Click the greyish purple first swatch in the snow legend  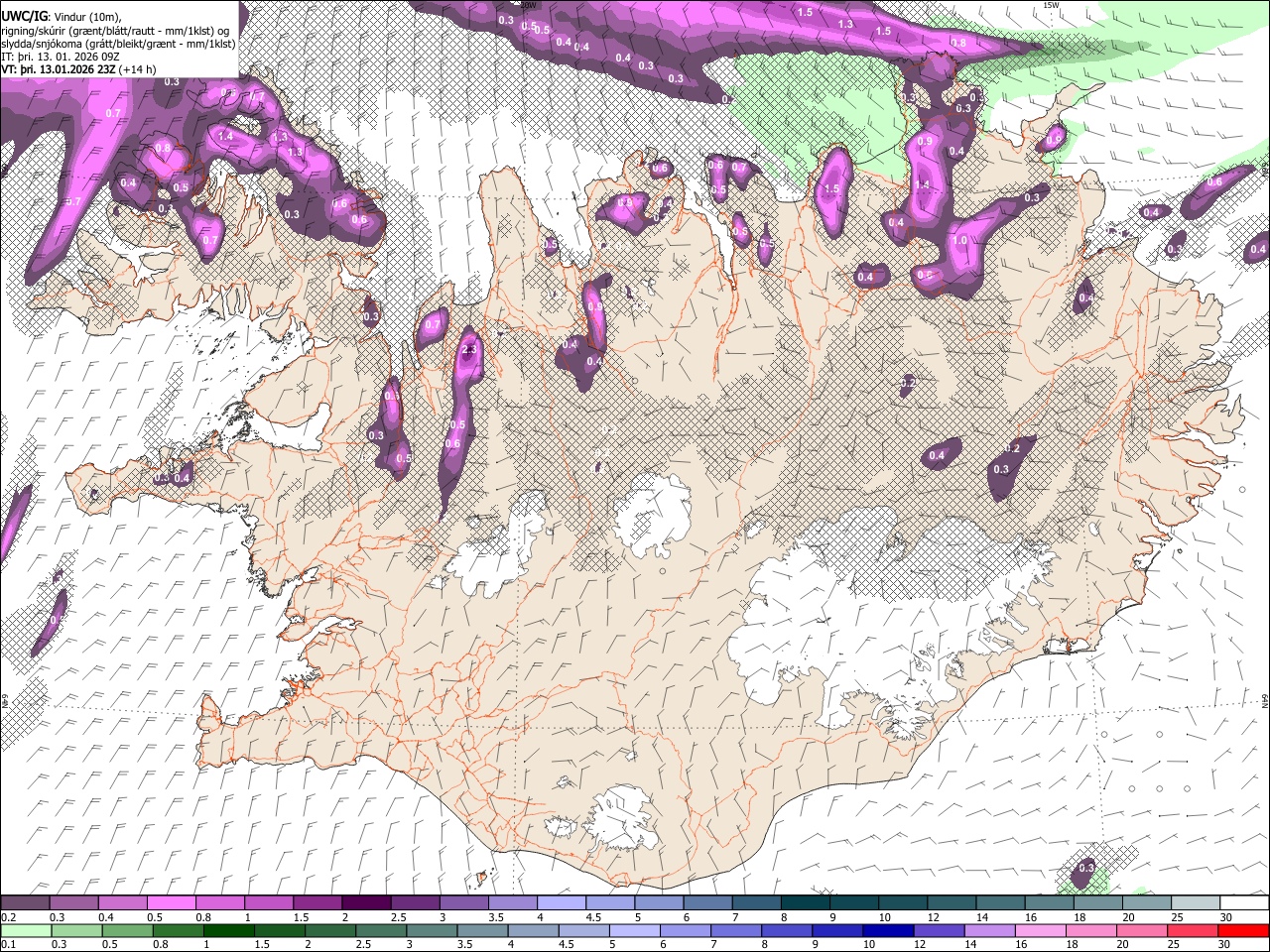(x=25, y=903)
